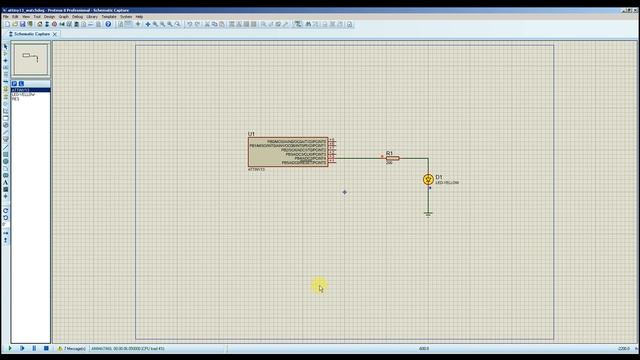Viewport: 640px width, 360px height.
Task: Choose the 2D Graphics Text 'A' tool
Action: click(6, 182)
